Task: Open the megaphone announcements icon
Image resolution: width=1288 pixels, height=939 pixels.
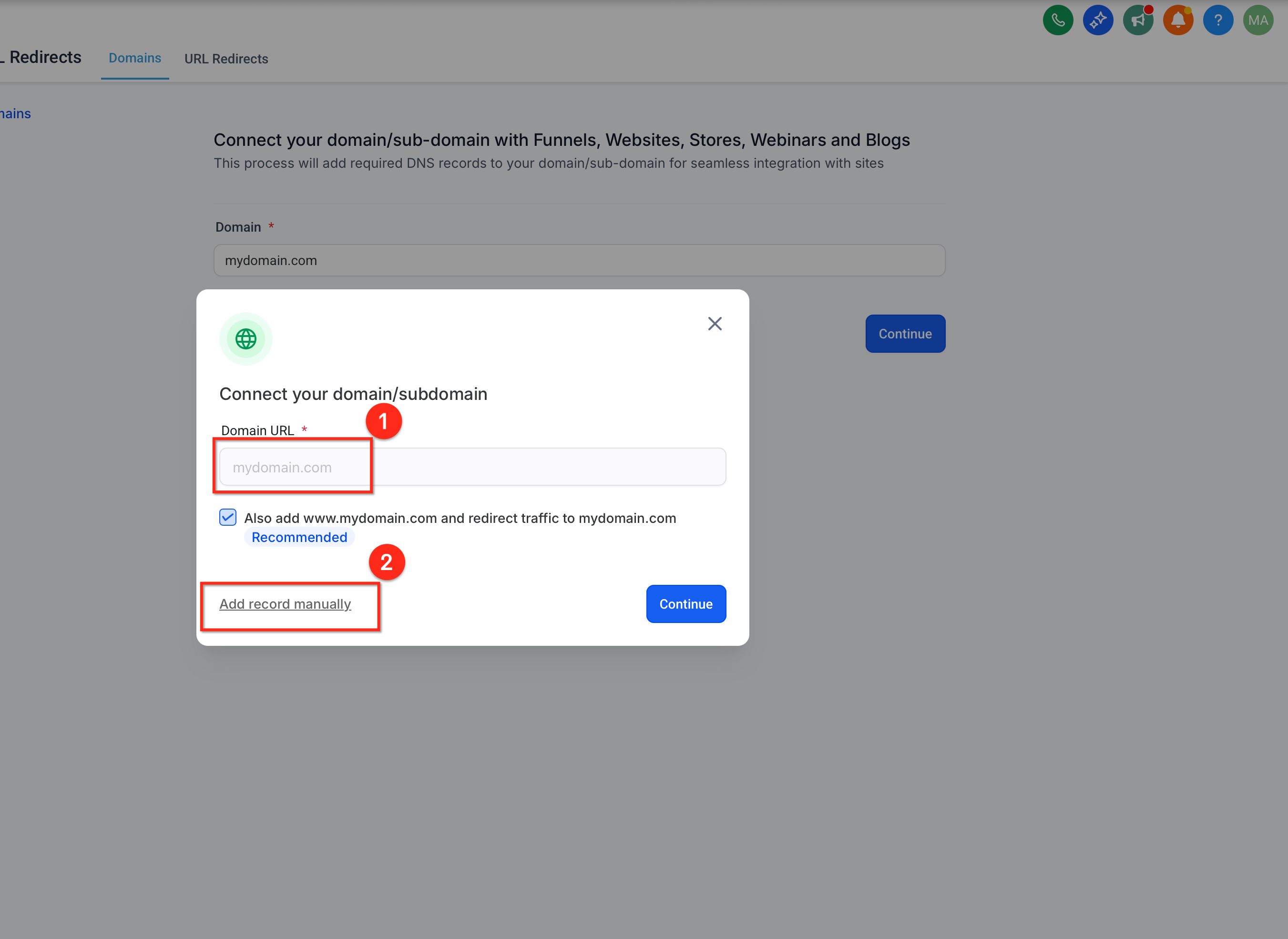Action: click(1138, 20)
